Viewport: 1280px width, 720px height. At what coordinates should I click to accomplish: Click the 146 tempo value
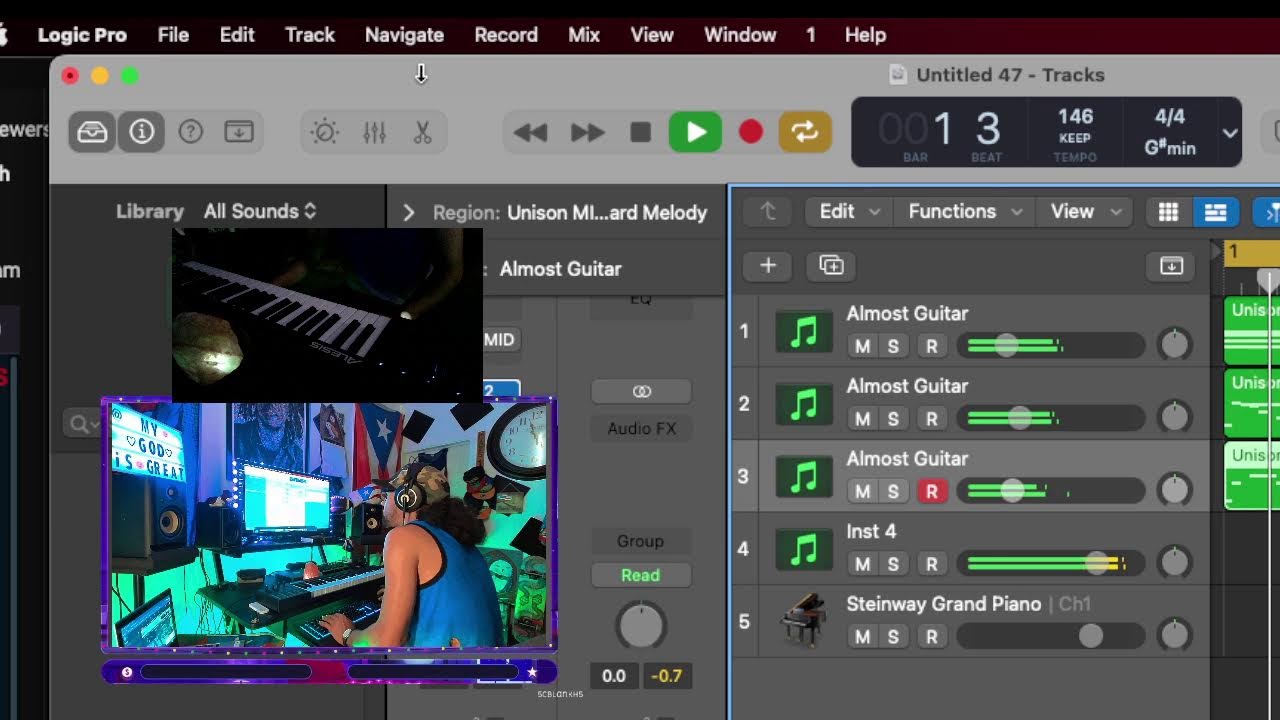point(1075,117)
